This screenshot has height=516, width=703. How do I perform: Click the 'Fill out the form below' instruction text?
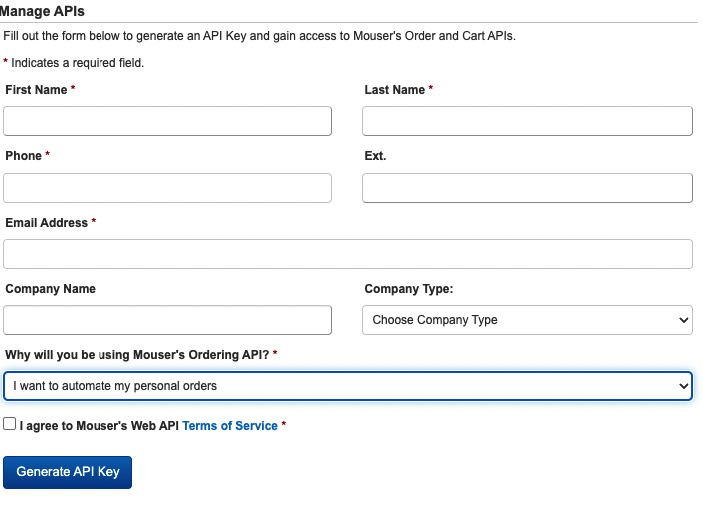pyautogui.click(x=260, y=36)
